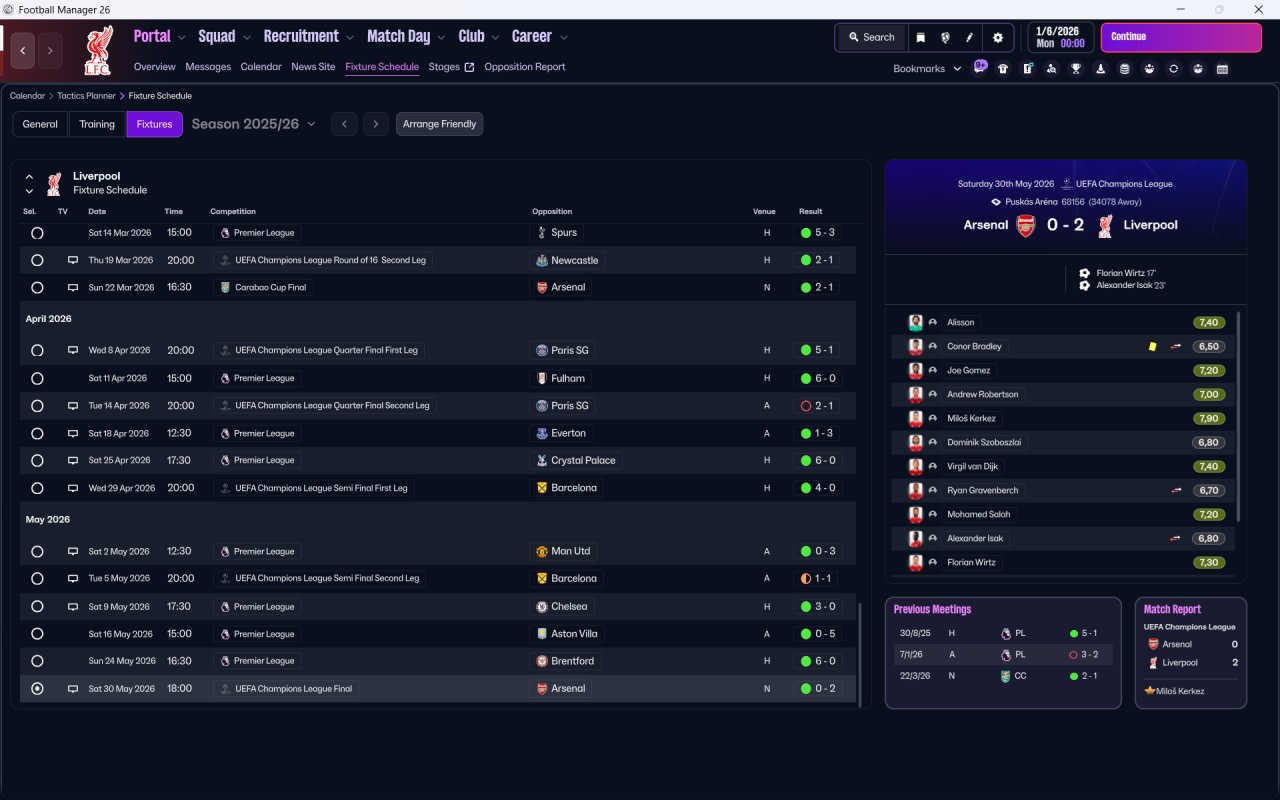This screenshot has height=800, width=1280.
Task: Click the goal icon next to Florian Wirtz 17'
Action: pos(1084,273)
